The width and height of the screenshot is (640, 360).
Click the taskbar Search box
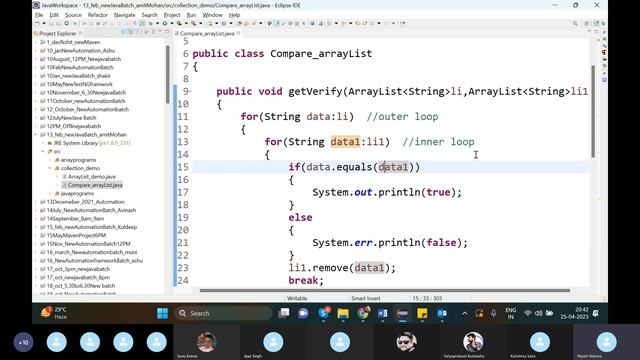point(224,313)
